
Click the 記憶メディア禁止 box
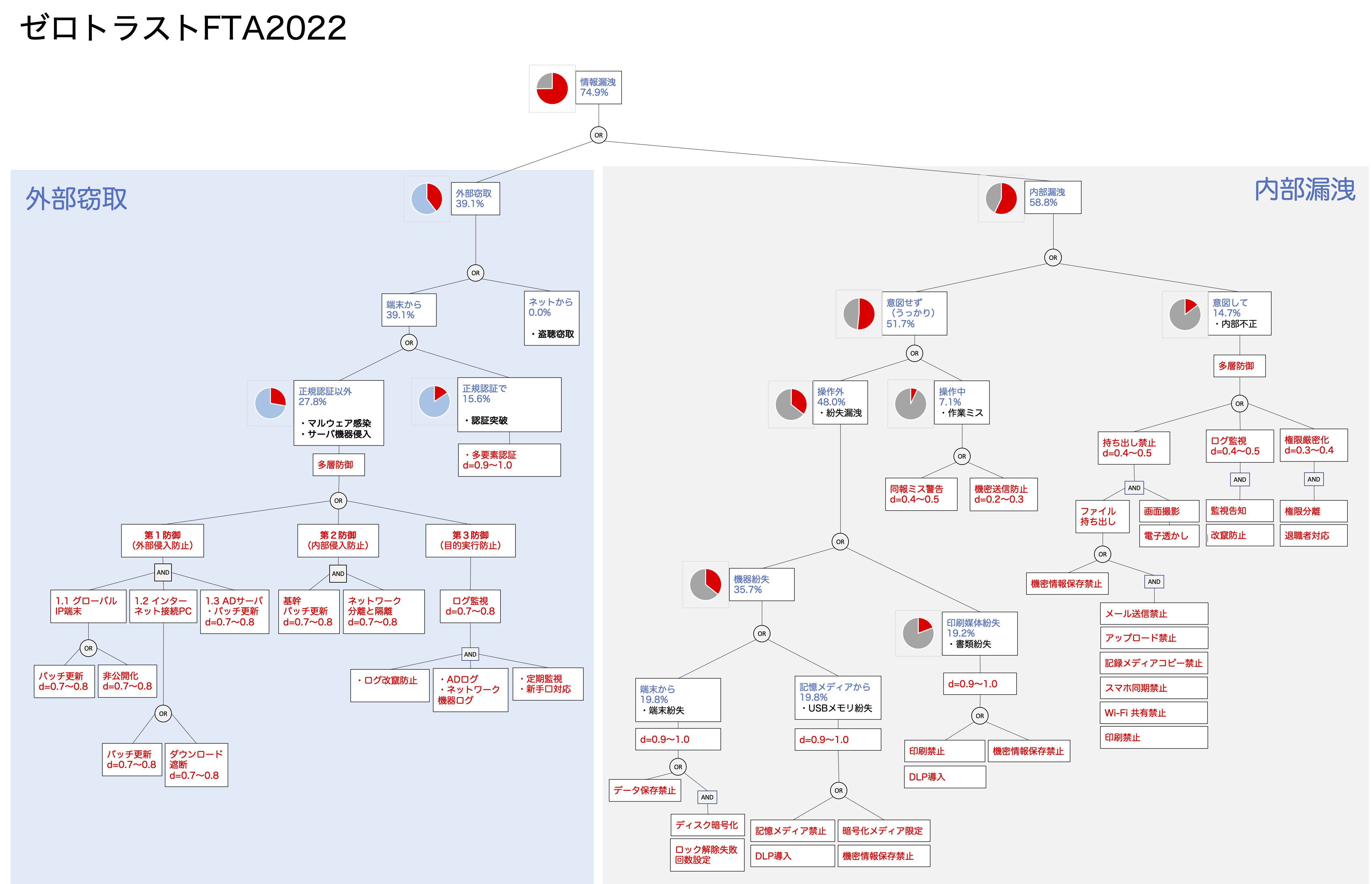point(792,831)
